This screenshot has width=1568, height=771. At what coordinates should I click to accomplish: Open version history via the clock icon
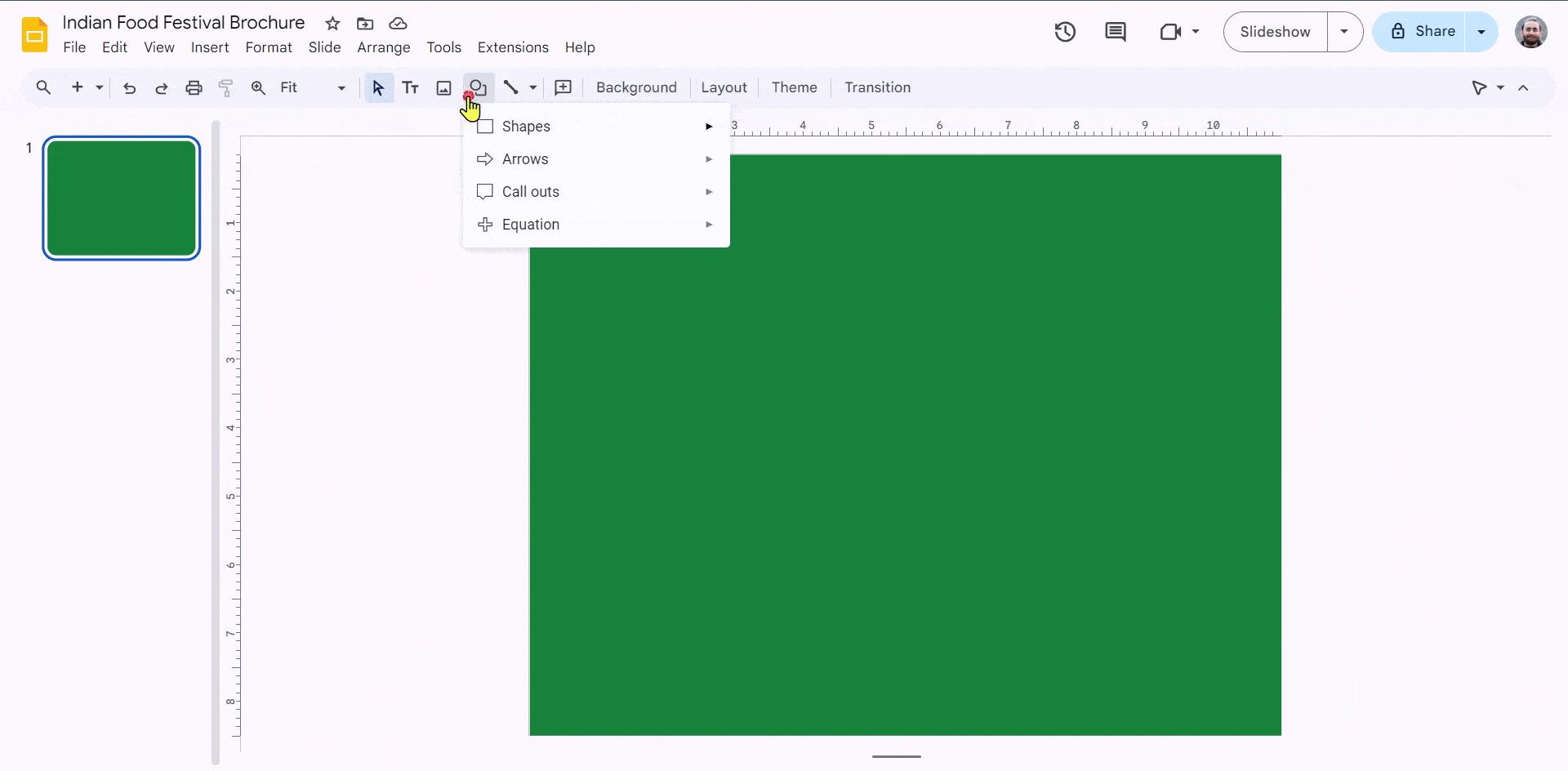click(x=1066, y=32)
